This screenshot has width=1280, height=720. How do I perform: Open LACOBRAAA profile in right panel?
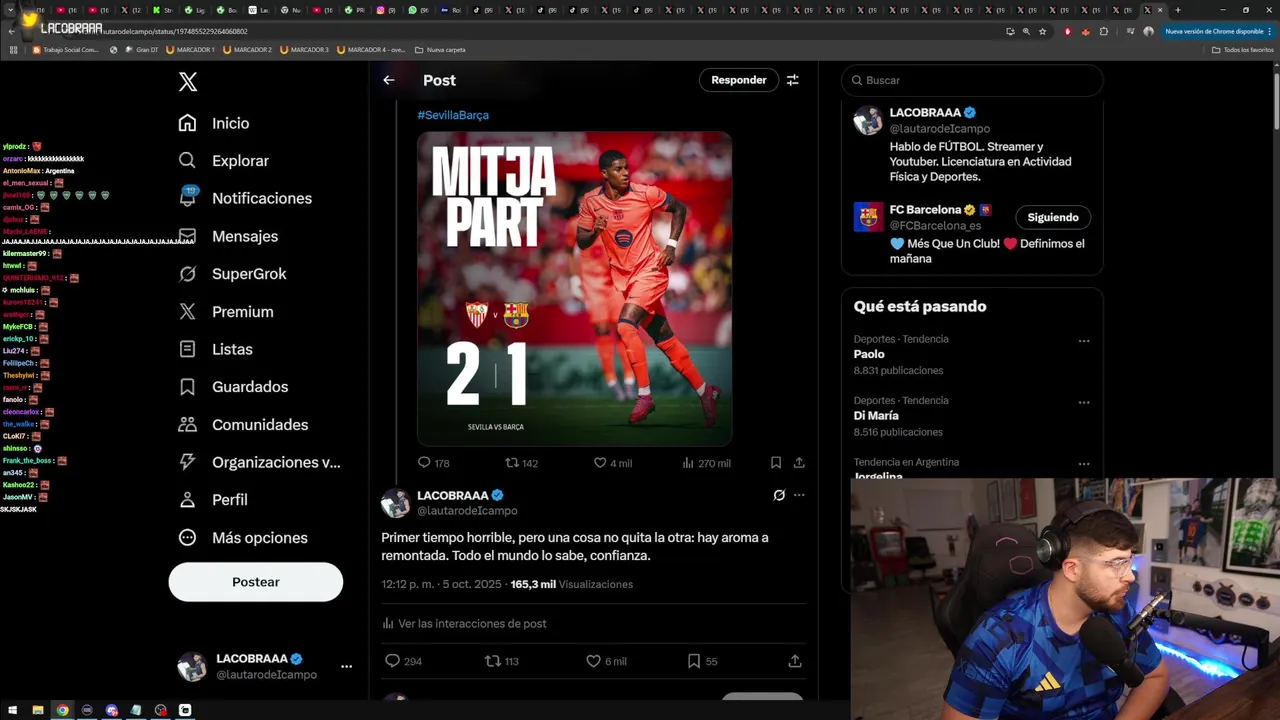click(926, 113)
